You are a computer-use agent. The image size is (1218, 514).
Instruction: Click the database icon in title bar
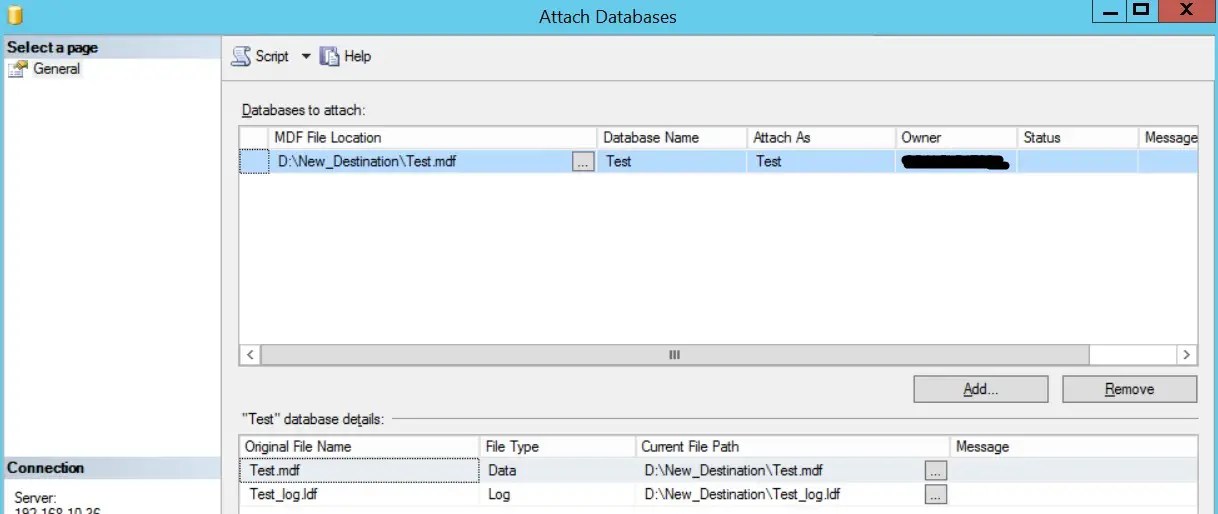click(x=15, y=15)
